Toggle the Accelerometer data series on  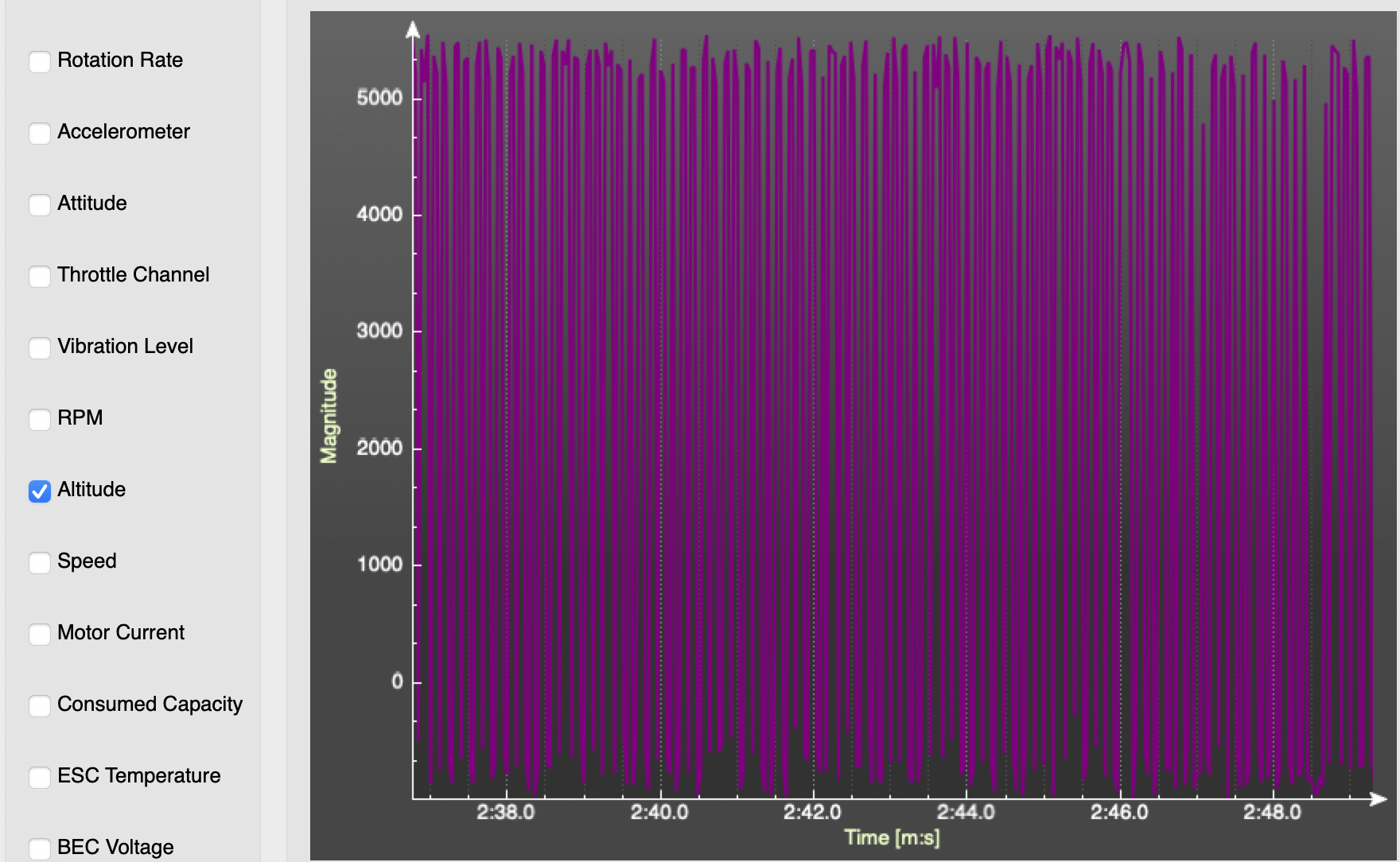coord(40,133)
